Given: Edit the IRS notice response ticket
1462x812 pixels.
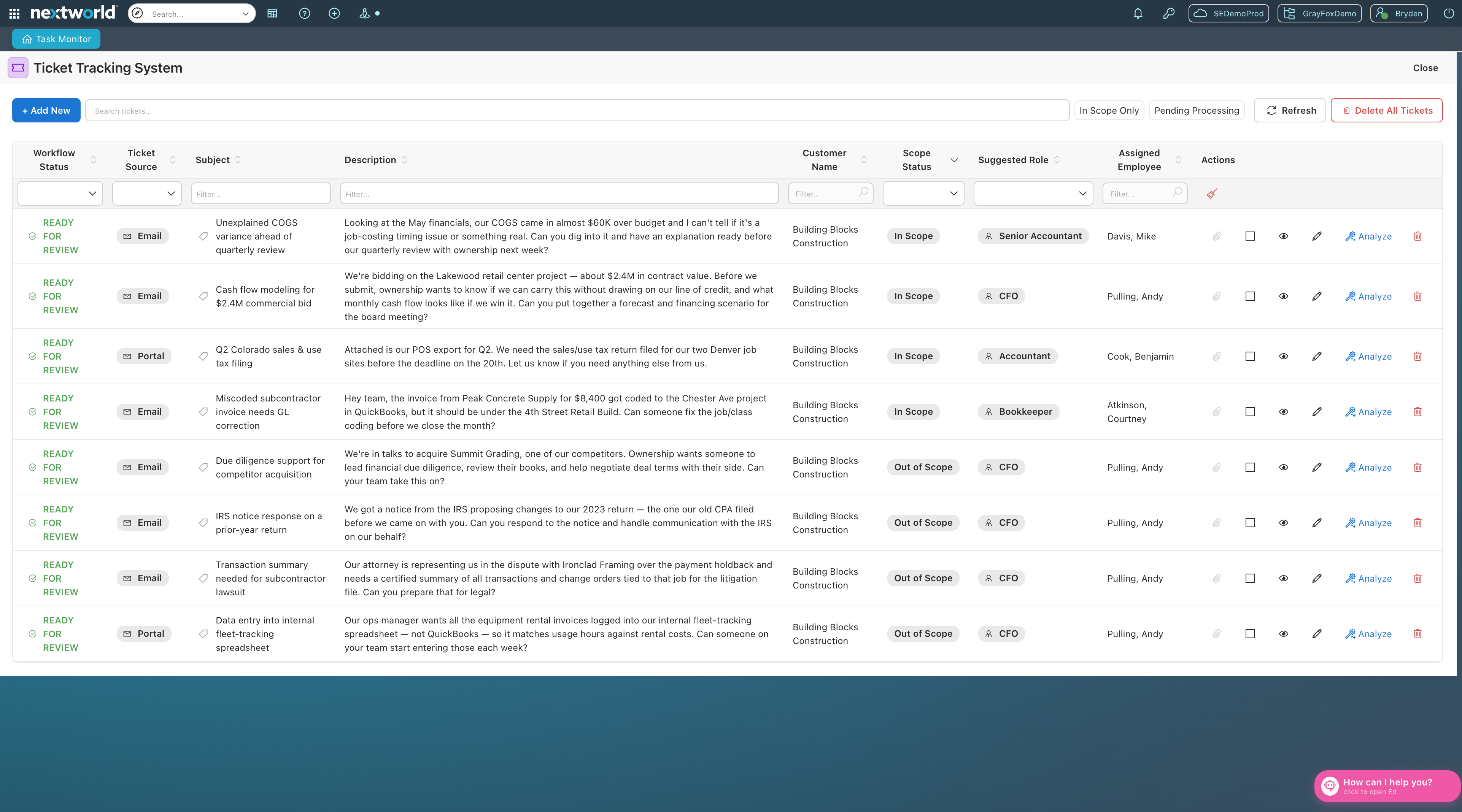Looking at the screenshot, I should (1317, 523).
